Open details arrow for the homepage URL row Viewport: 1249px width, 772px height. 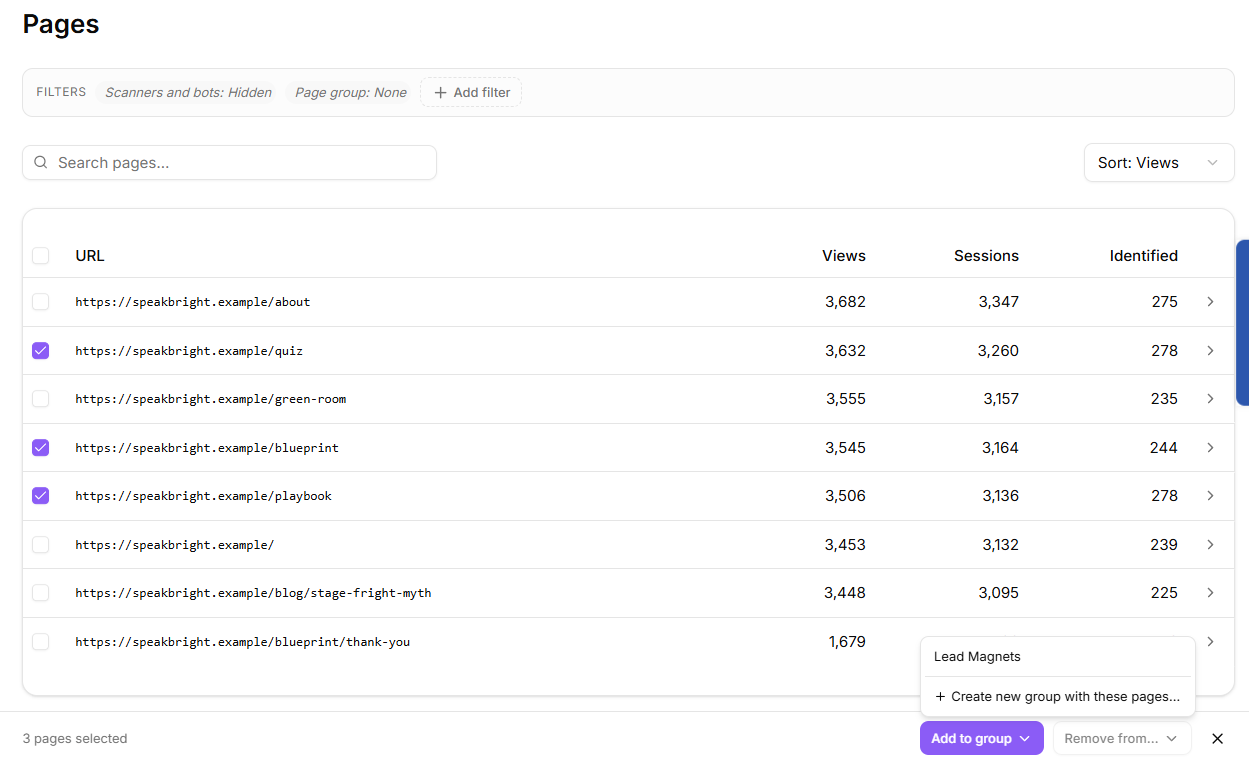1210,545
